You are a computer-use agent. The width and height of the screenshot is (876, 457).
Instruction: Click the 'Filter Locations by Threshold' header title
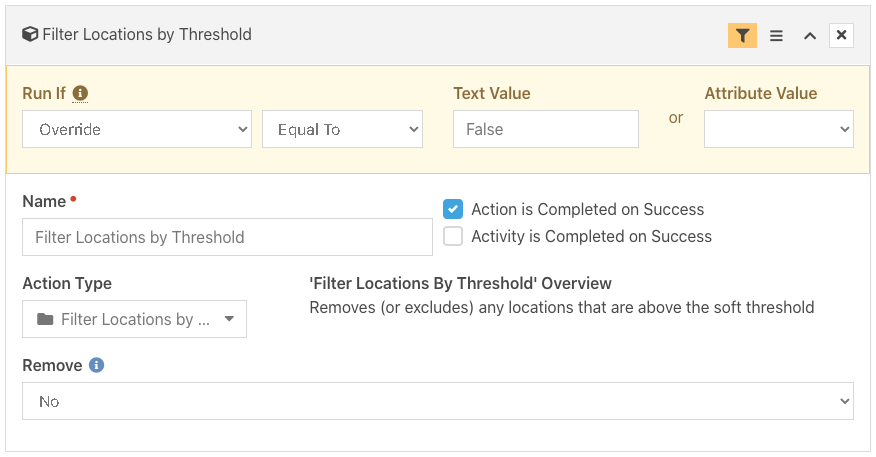[147, 34]
